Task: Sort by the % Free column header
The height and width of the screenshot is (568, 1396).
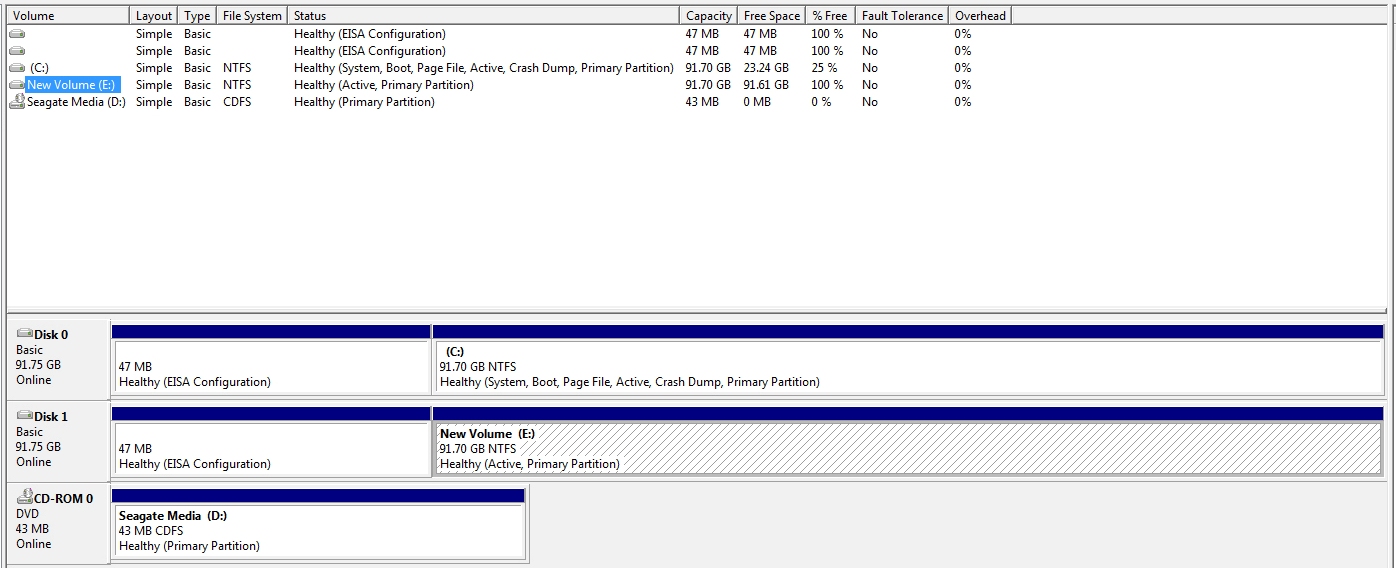Action: pos(830,16)
